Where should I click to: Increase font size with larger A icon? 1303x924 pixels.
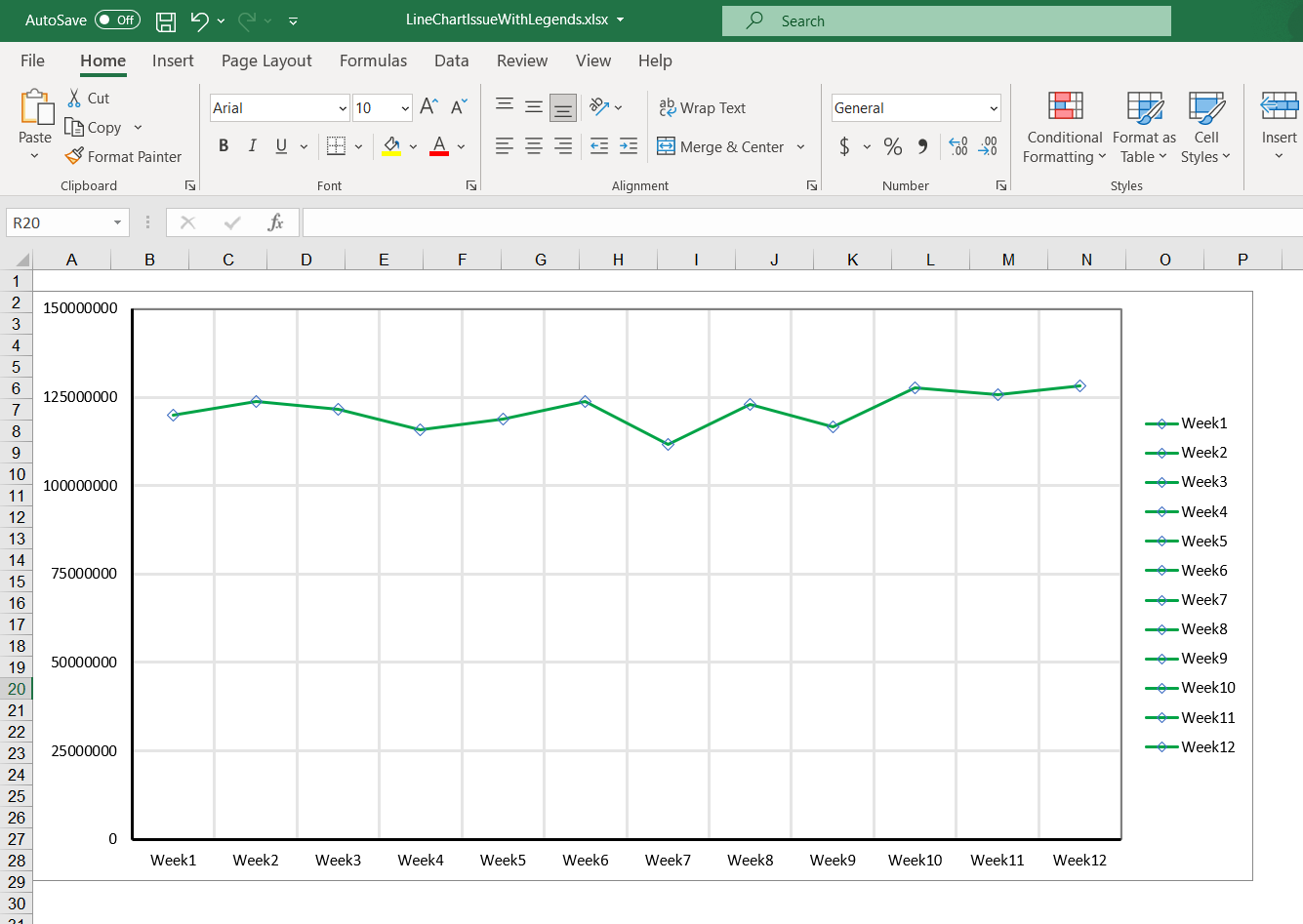[x=428, y=107]
